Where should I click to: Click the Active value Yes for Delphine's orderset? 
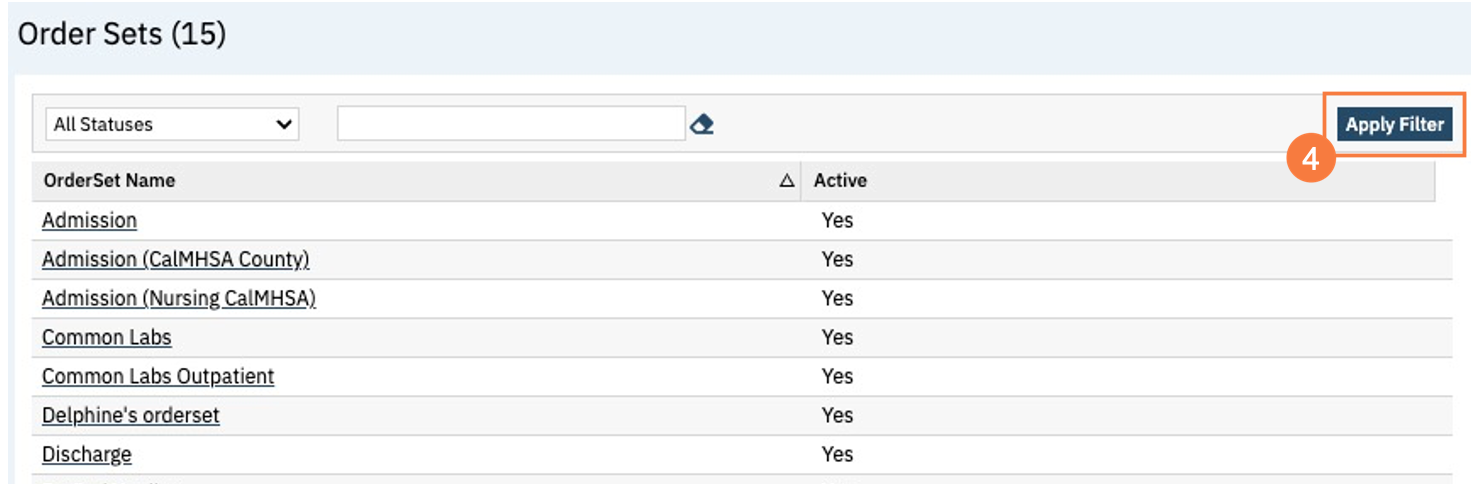(837, 415)
